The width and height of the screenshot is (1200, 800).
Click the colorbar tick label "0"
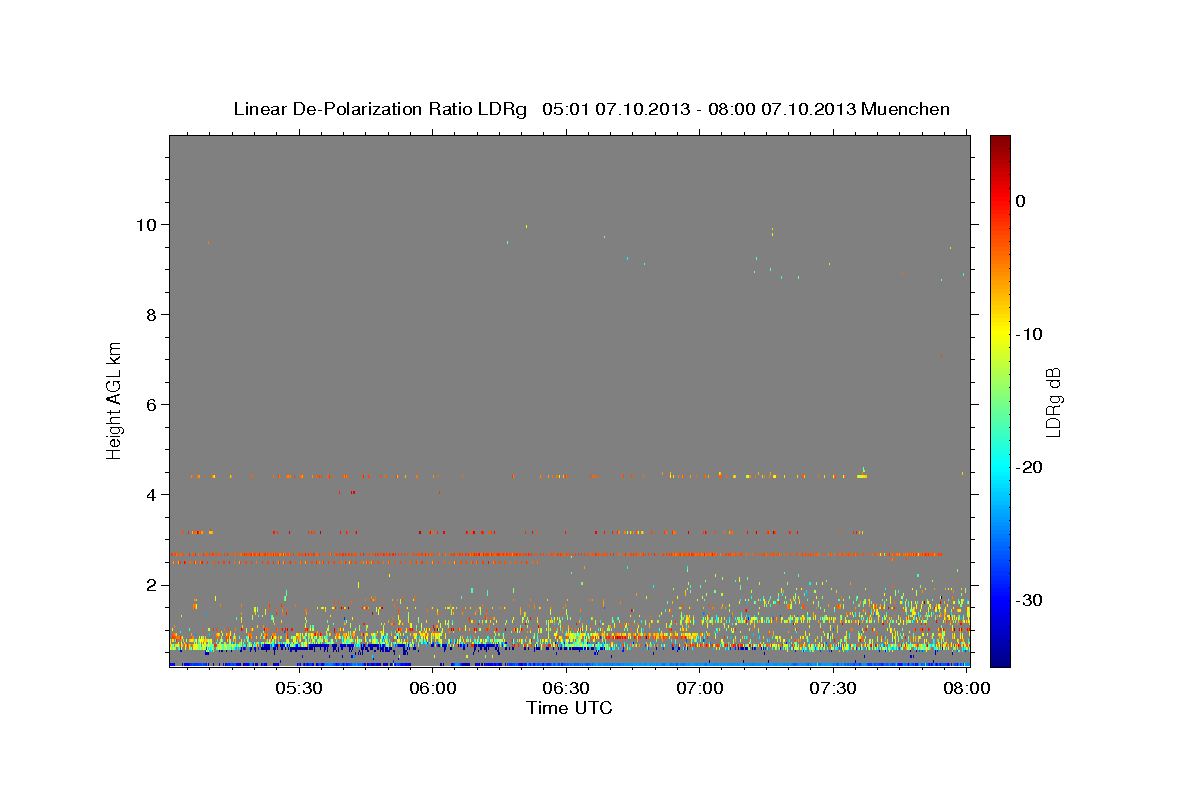pos(1021,201)
